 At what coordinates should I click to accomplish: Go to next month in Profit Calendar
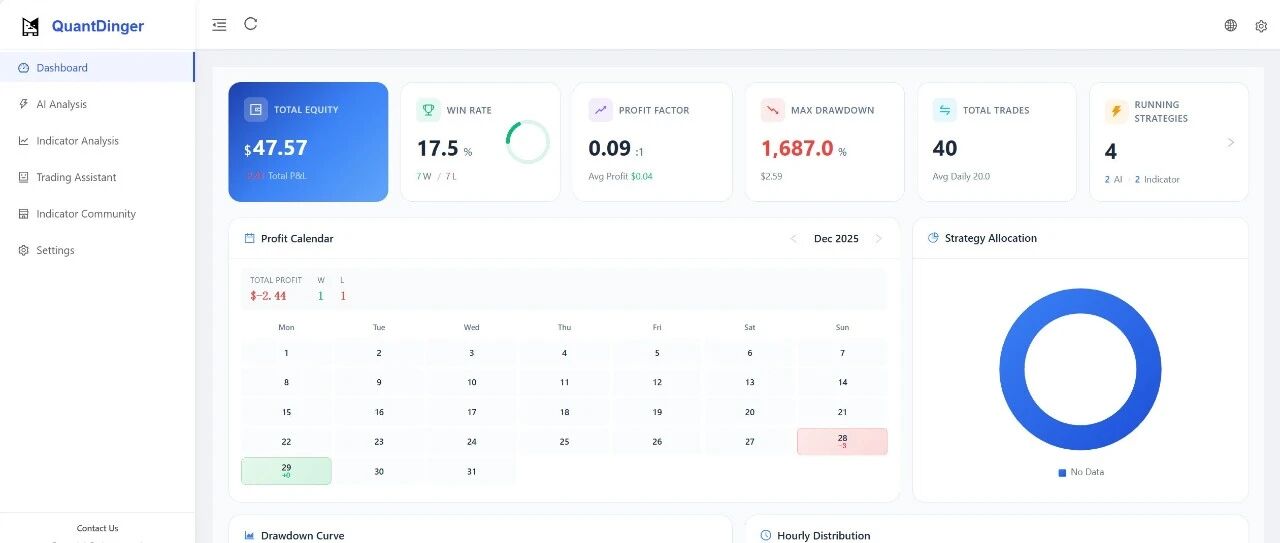tap(878, 239)
